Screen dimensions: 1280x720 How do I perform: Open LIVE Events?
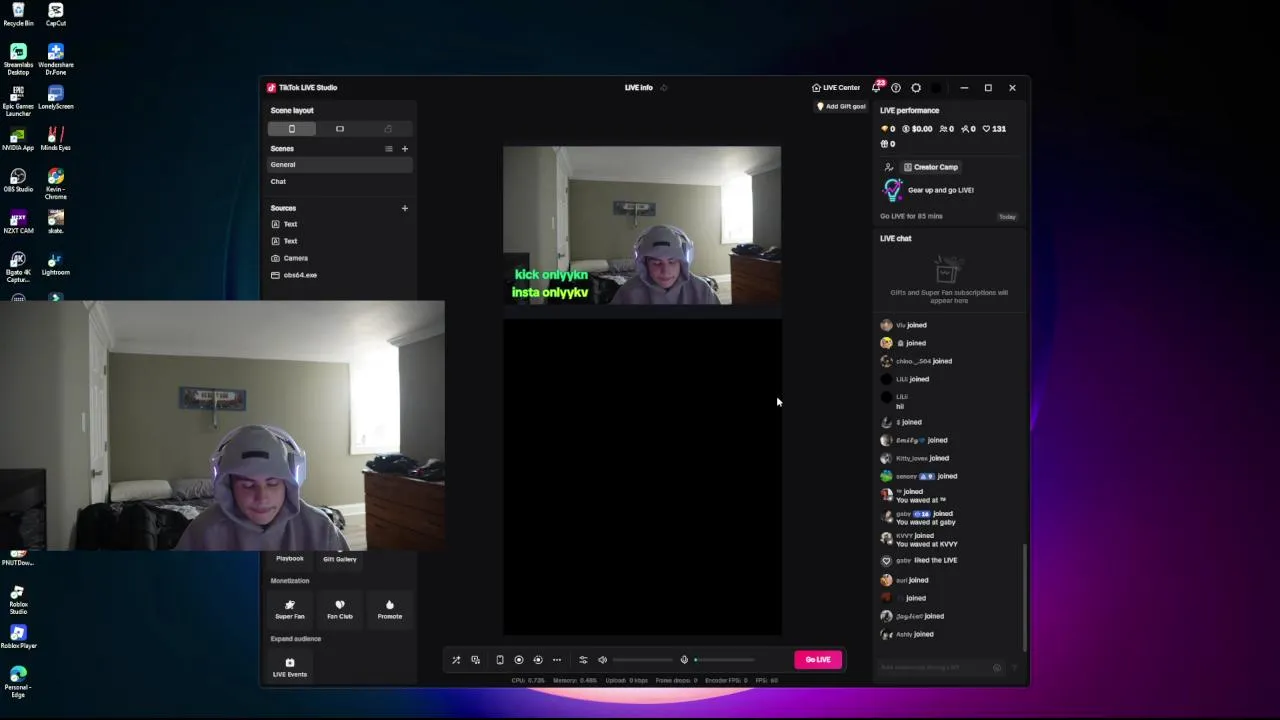[290, 668]
